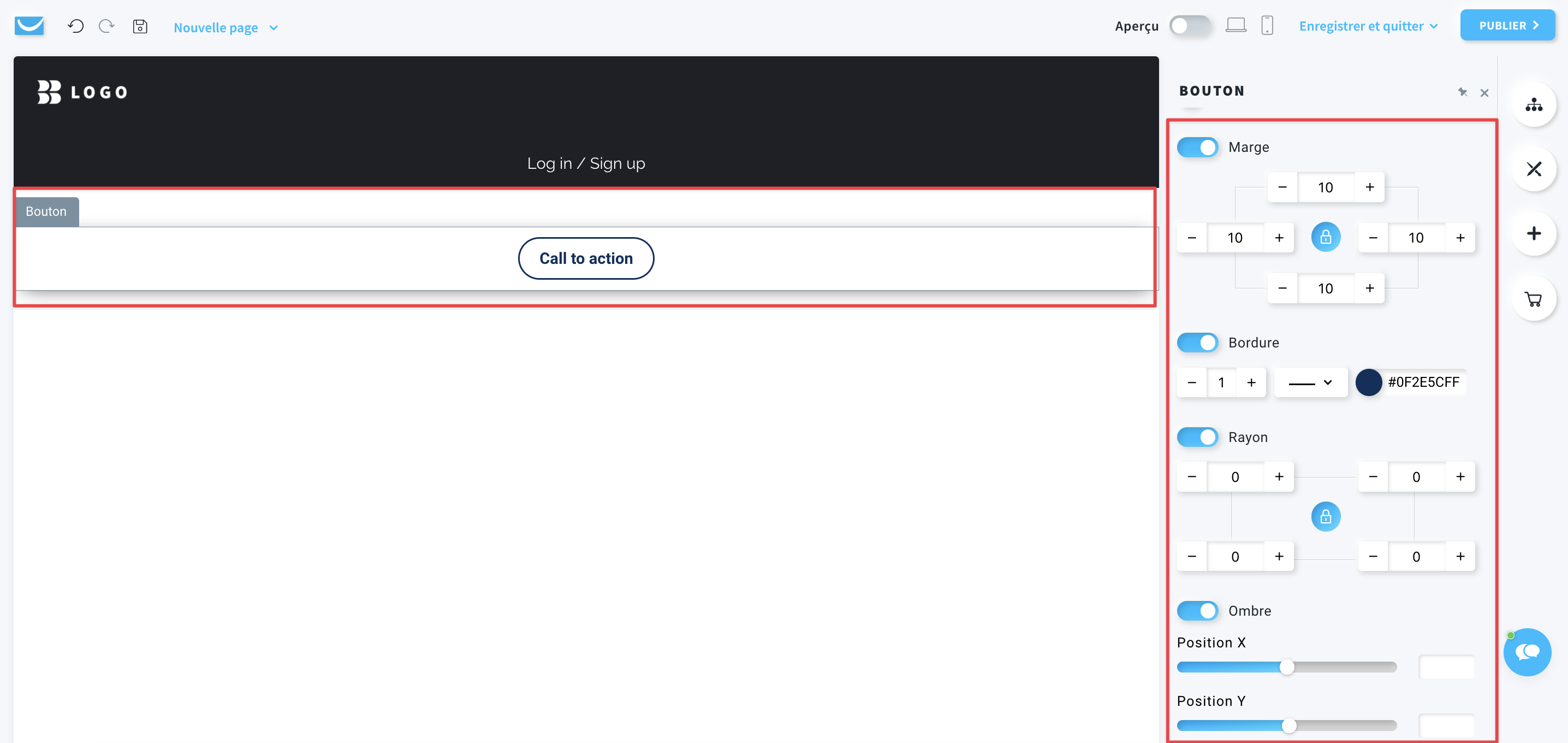Decrease the border width value
This screenshot has width=1568, height=743.
click(1192, 382)
